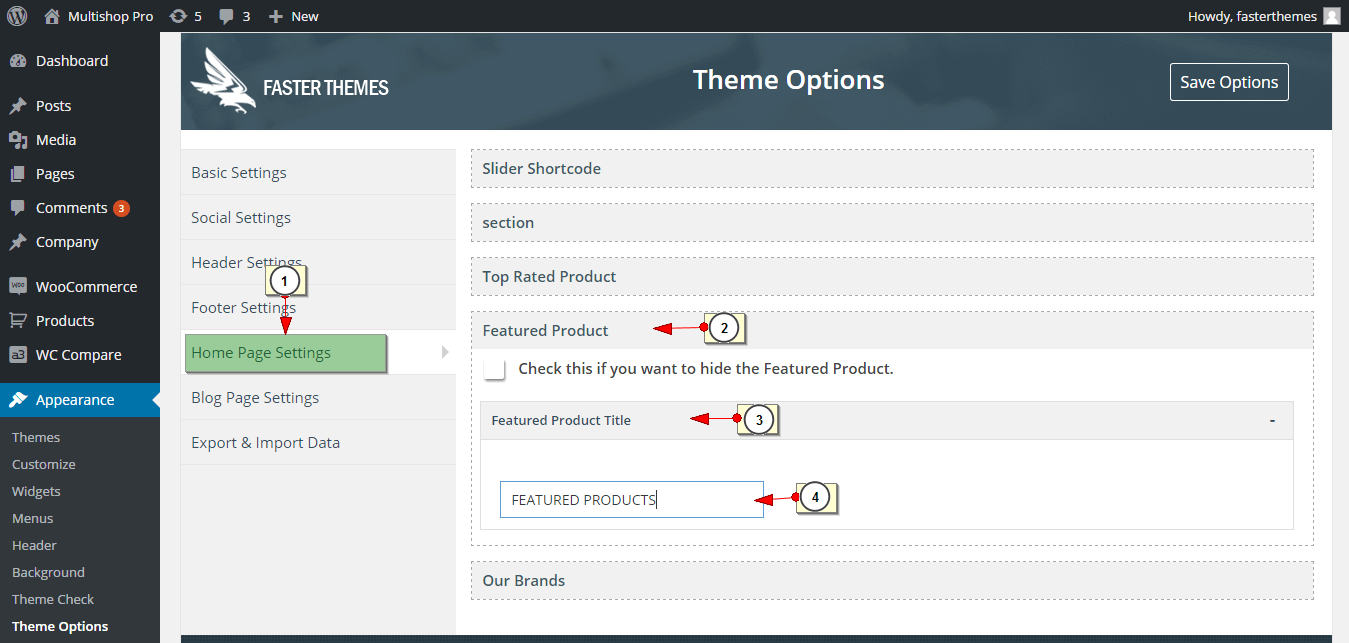Click the Products cart icon
The width and height of the screenshot is (1349, 643).
(x=18, y=321)
